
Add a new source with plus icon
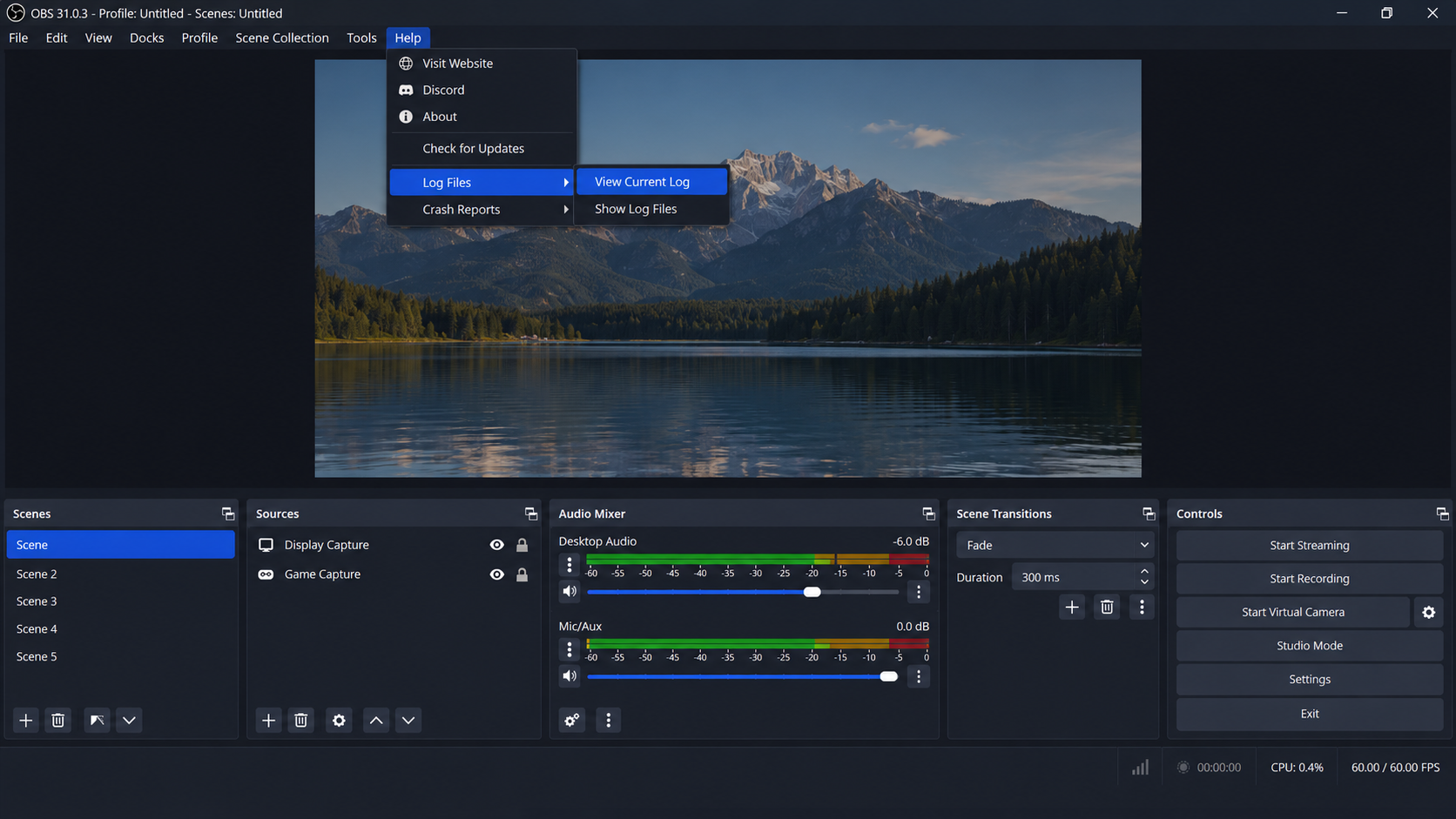coord(268,720)
